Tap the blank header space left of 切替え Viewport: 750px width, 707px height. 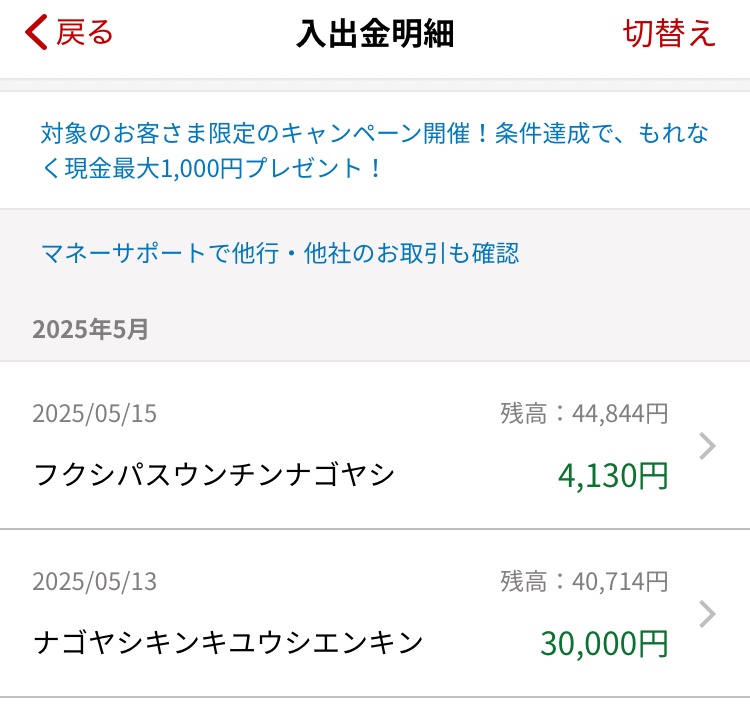point(540,33)
